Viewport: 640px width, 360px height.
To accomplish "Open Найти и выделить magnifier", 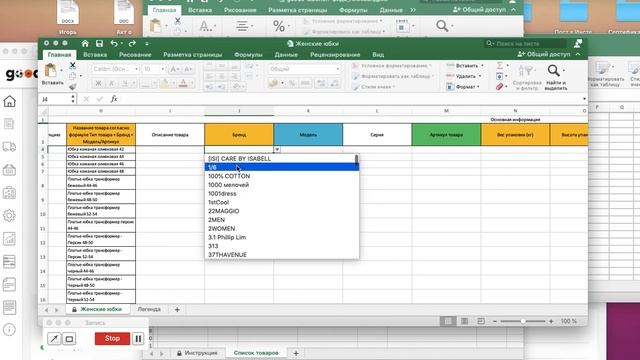I will pyautogui.click(x=555, y=78).
